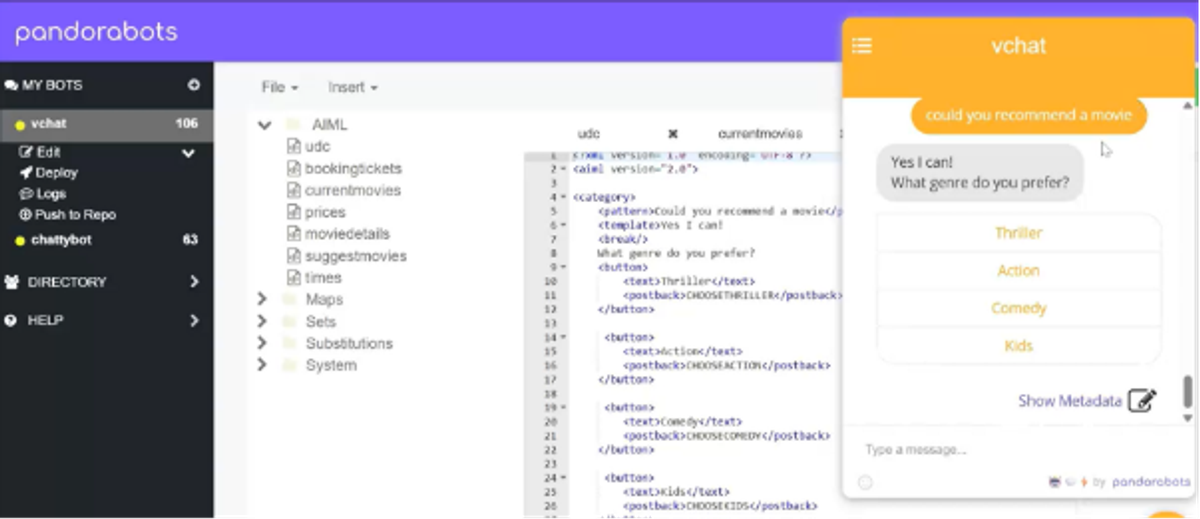Click the Show Metadata link
This screenshot has height=519, width=1200.
click(1070, 401)
